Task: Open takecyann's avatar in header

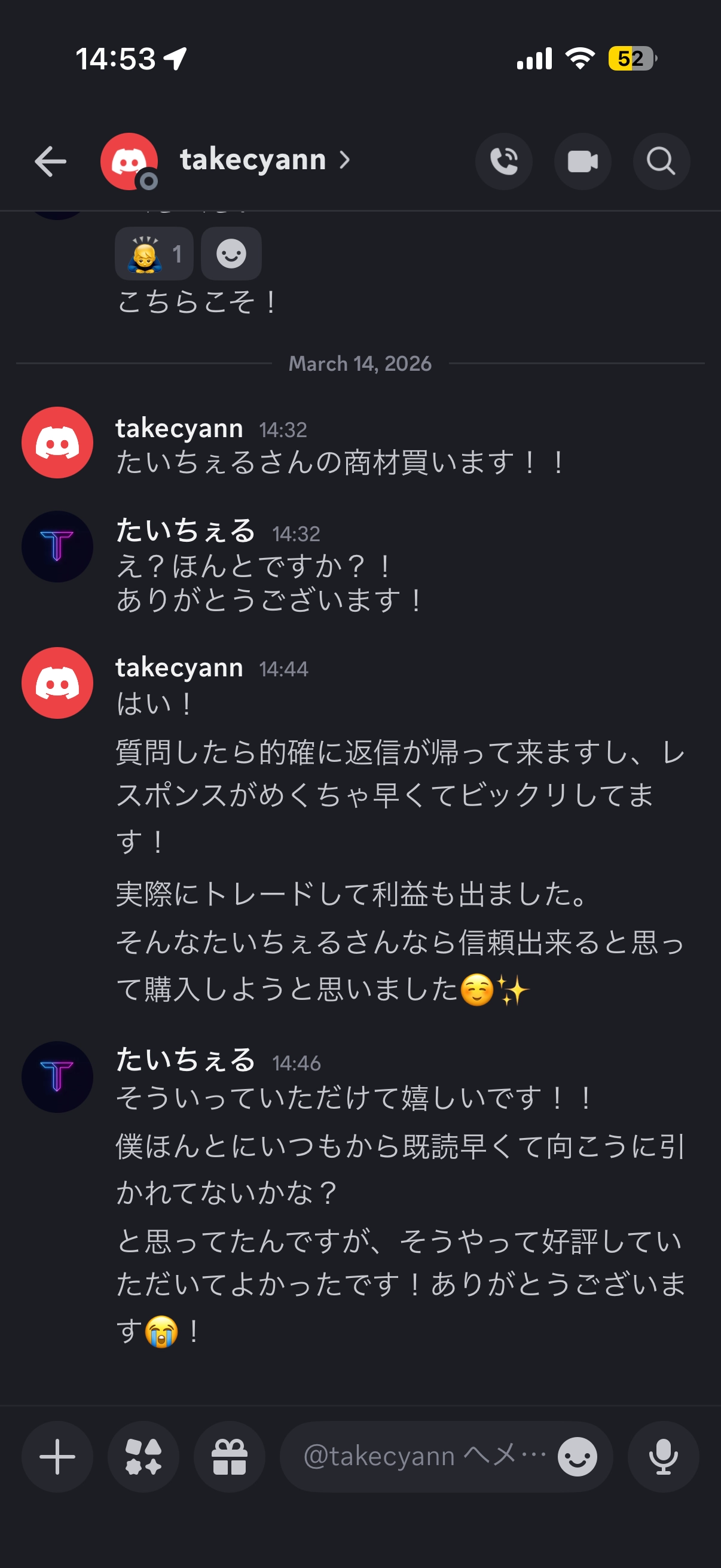Action: [129, 161]
